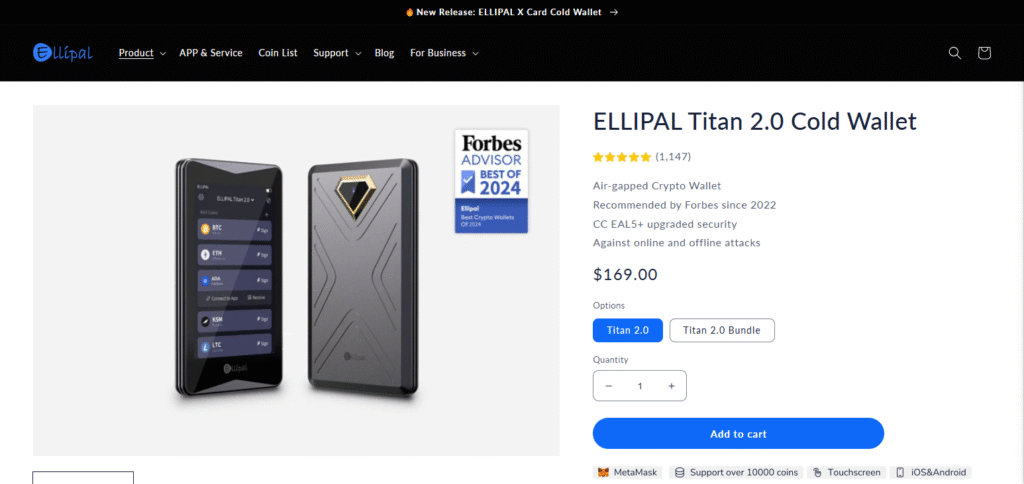This screenshot has height=484, width=1024.
Task: Increase quantity with the plus button
Action: point(671,386)
